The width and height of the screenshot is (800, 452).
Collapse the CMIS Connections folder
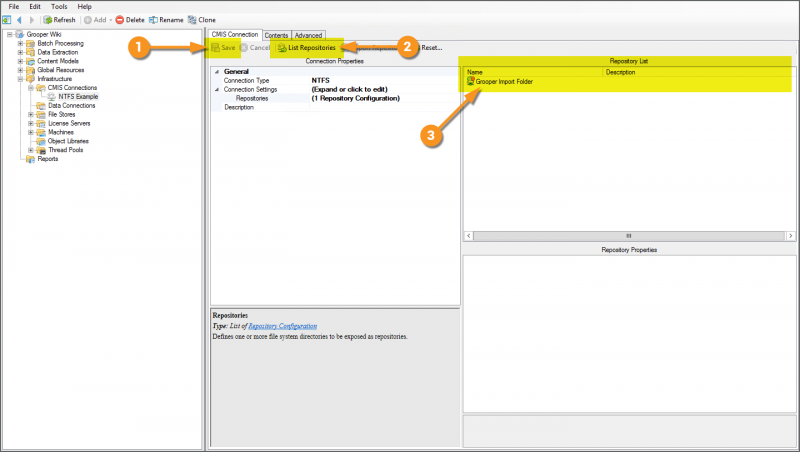pos(31,88)
